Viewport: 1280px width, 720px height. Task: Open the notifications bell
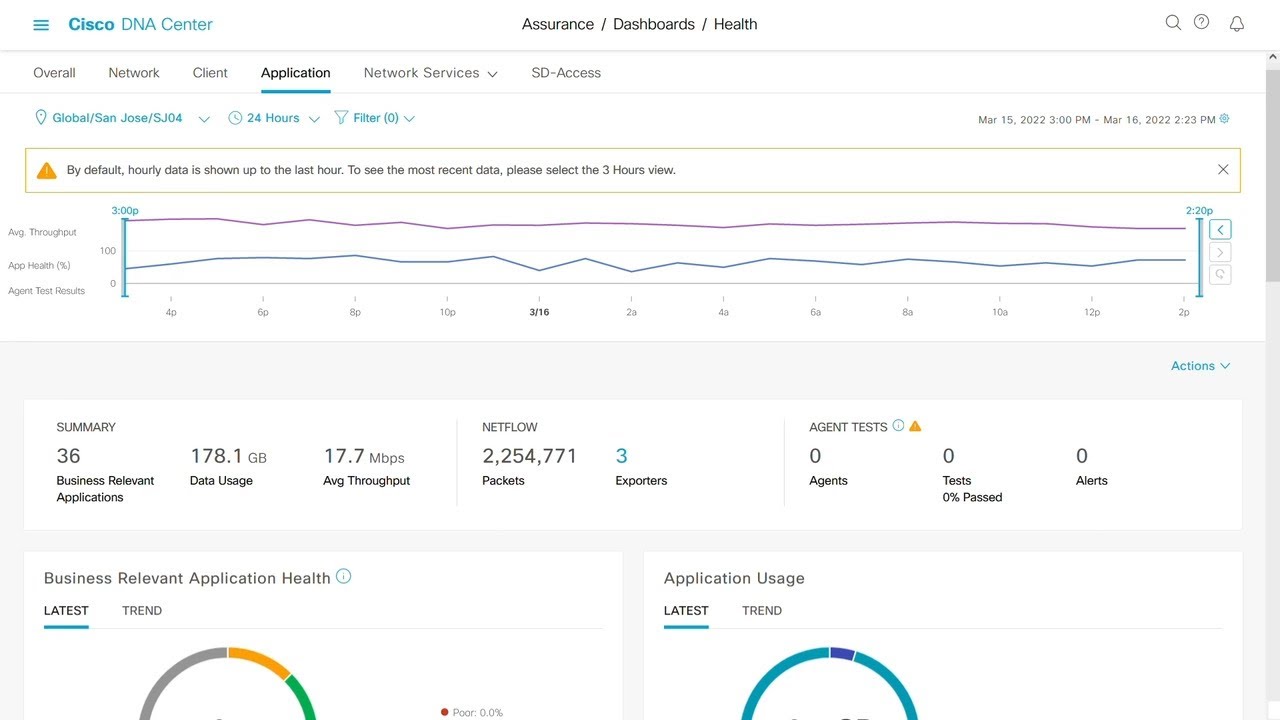1237,24
